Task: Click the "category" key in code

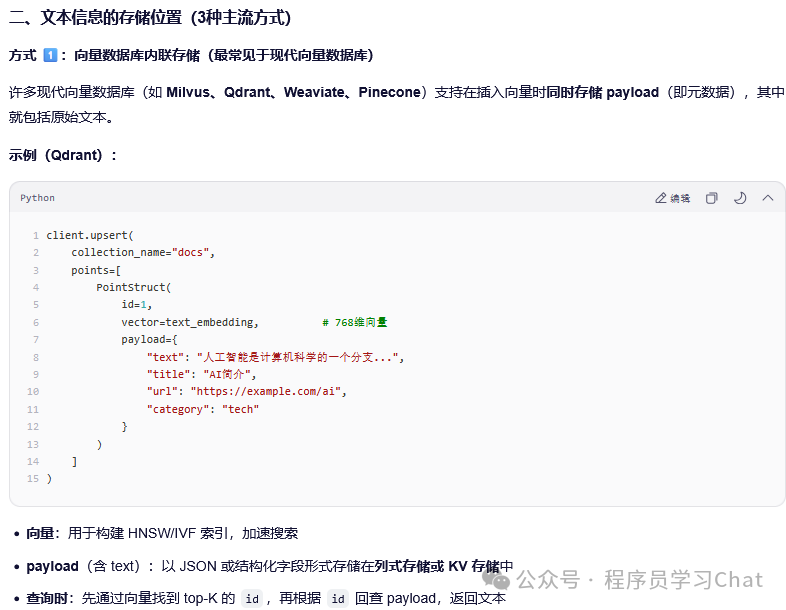Action: click(x=178, y=409)
